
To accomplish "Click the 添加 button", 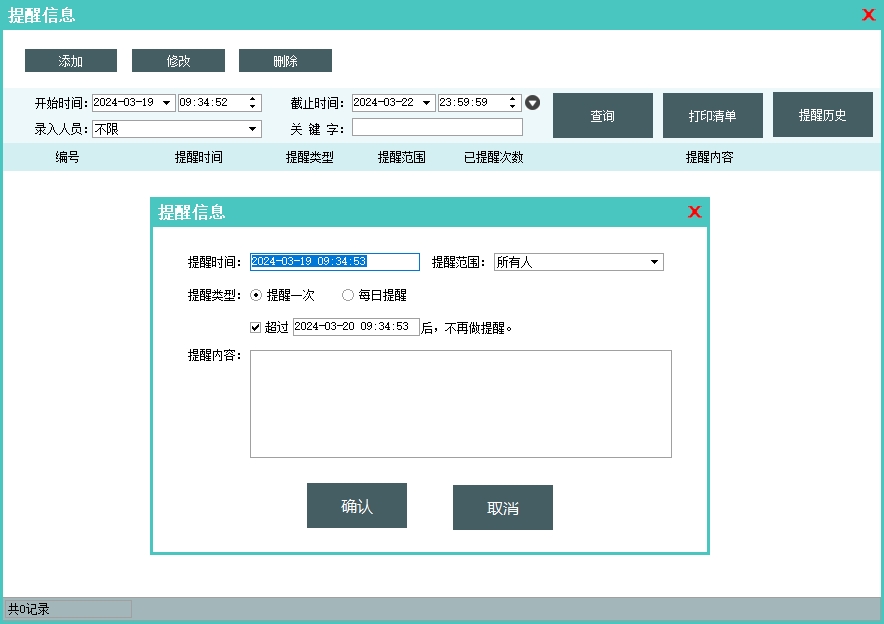I will point(71,61).
